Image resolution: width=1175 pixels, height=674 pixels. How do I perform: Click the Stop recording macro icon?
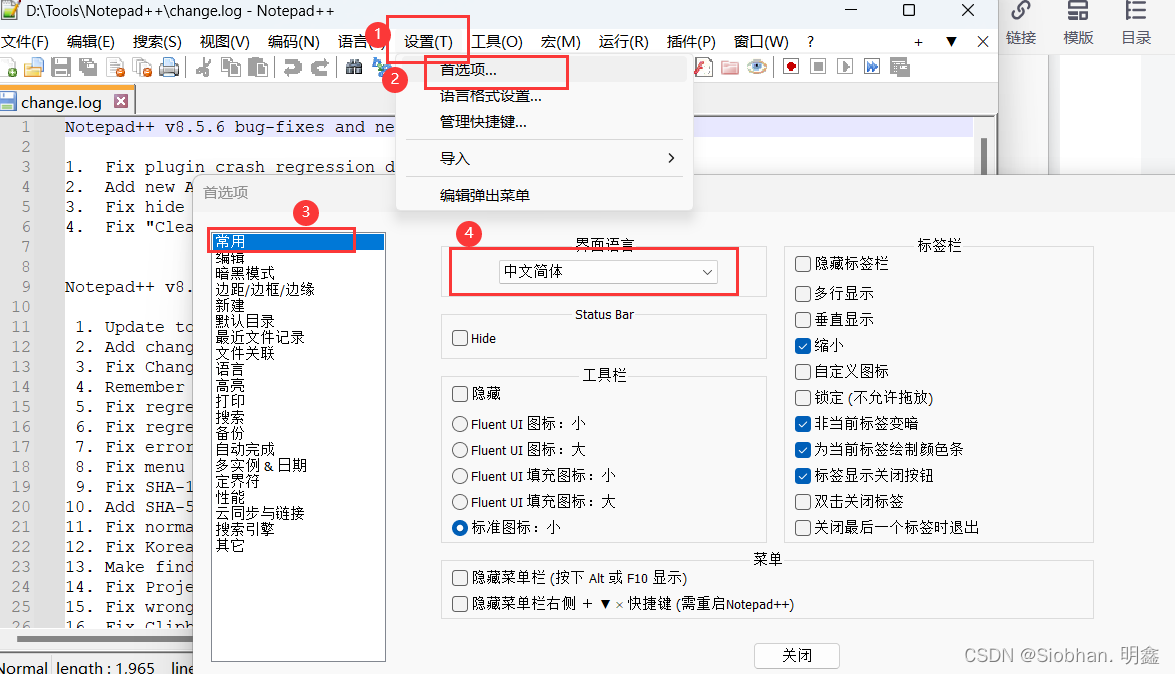818,67
